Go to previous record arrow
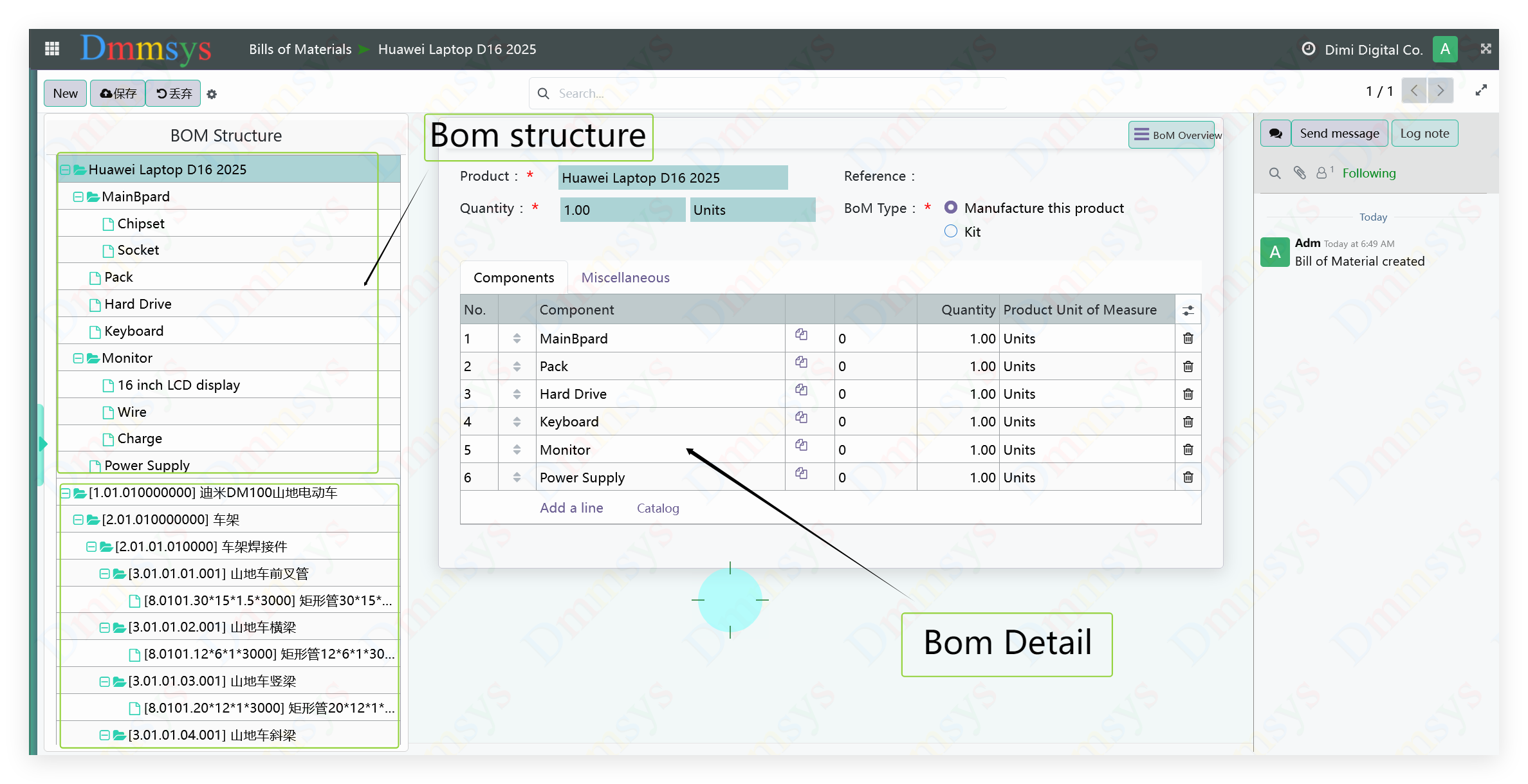This screenshot has height=784, width=1528. pyautogui.click(x=1414, y=91)
